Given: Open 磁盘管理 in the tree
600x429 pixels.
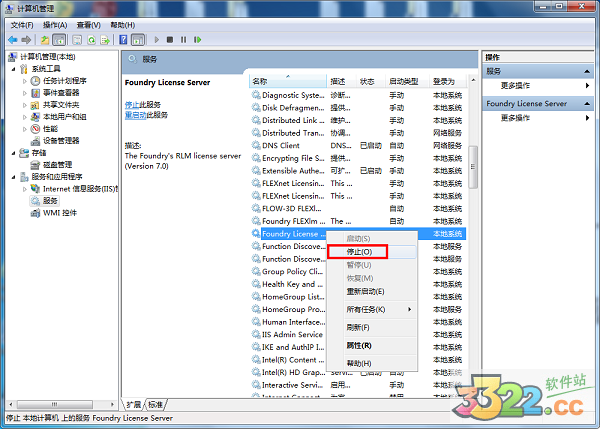Looking at the screenshot, I should pos(57,165).
